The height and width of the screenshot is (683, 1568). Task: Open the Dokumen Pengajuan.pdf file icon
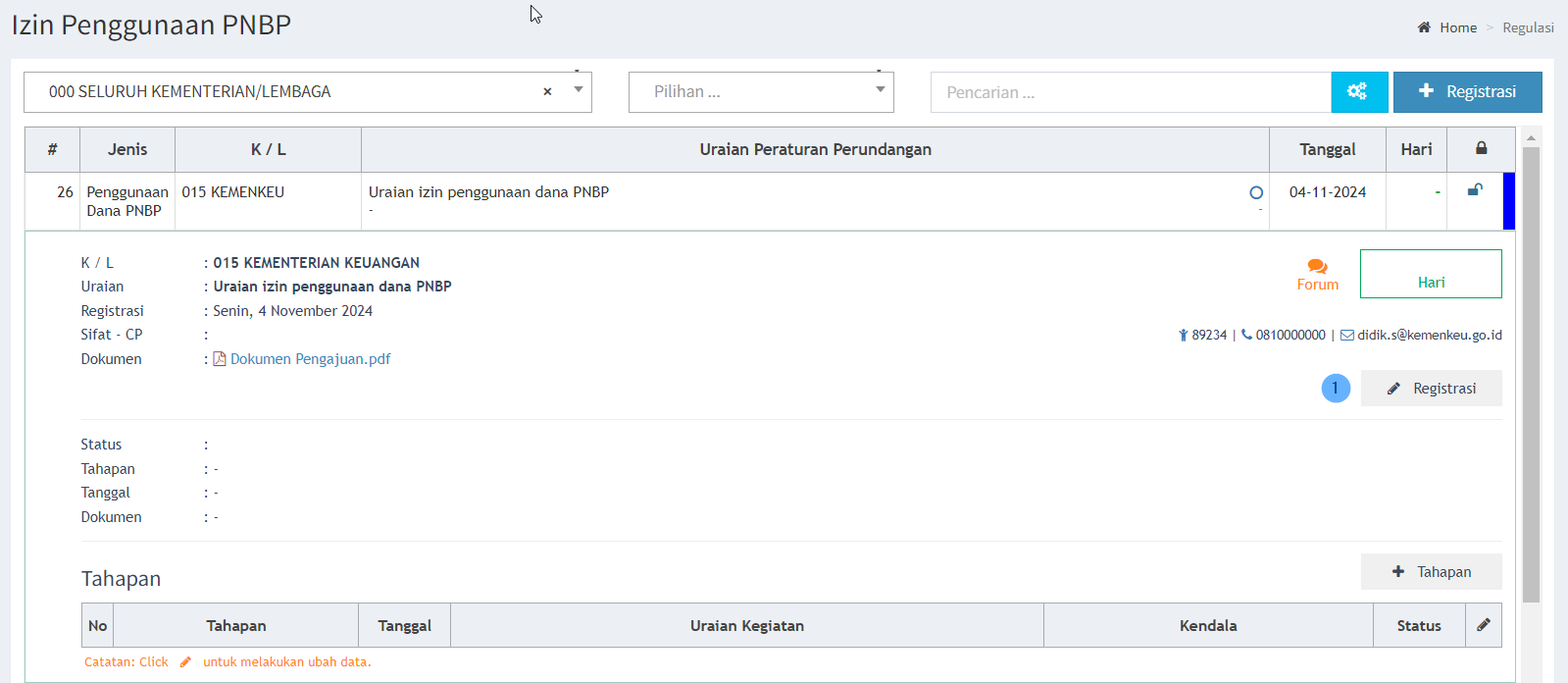[x=220, y=359]
